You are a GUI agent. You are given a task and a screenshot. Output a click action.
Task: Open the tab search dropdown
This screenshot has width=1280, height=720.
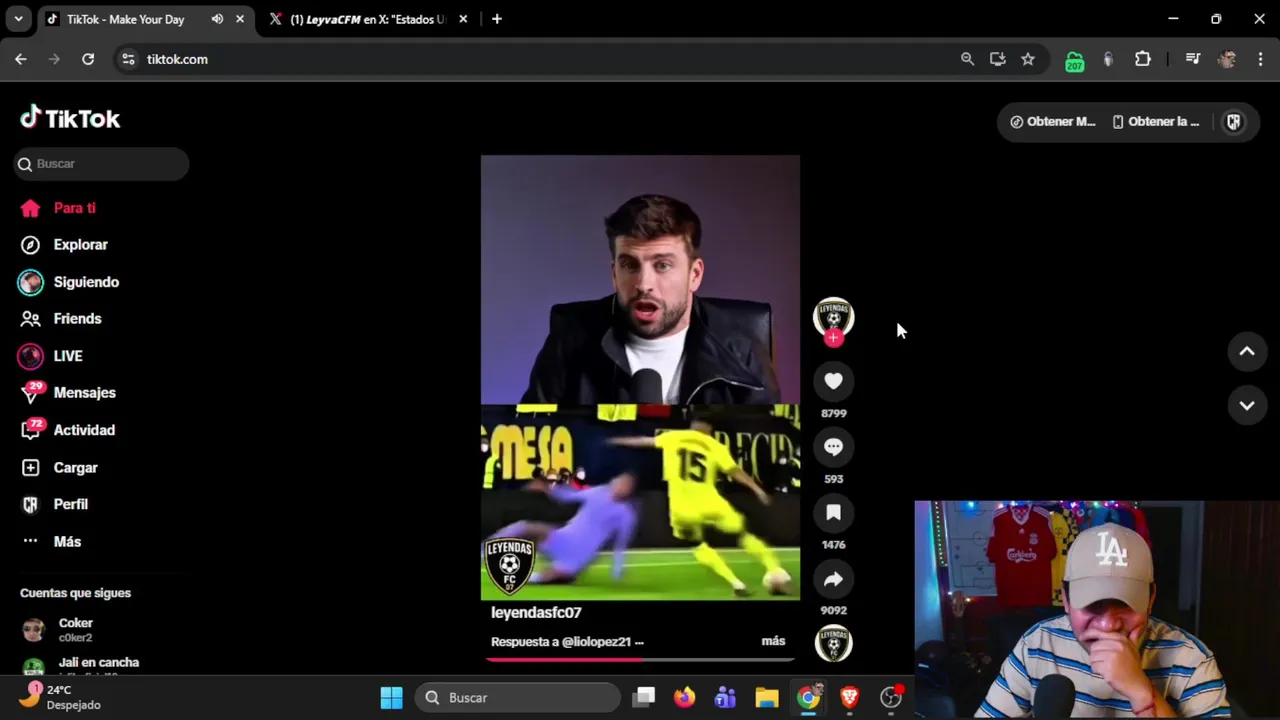[18, 19]
